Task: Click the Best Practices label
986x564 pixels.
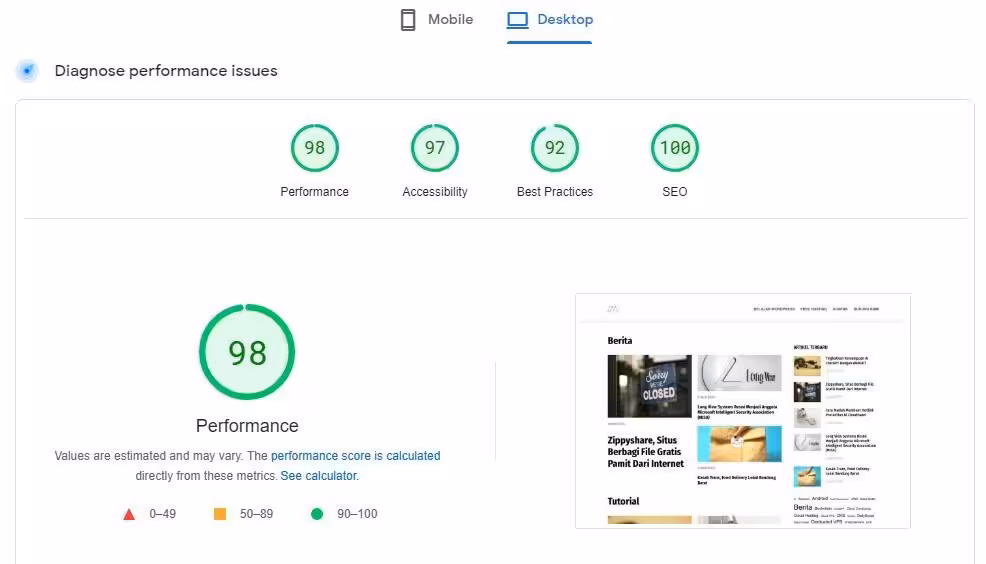Action: tap(555, 192)
